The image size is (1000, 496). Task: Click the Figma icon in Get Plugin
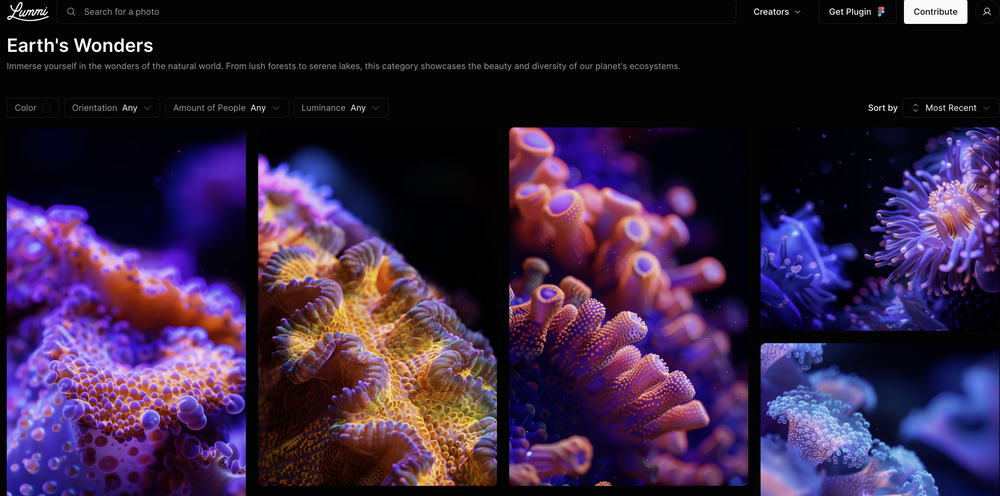coord(881,11)
